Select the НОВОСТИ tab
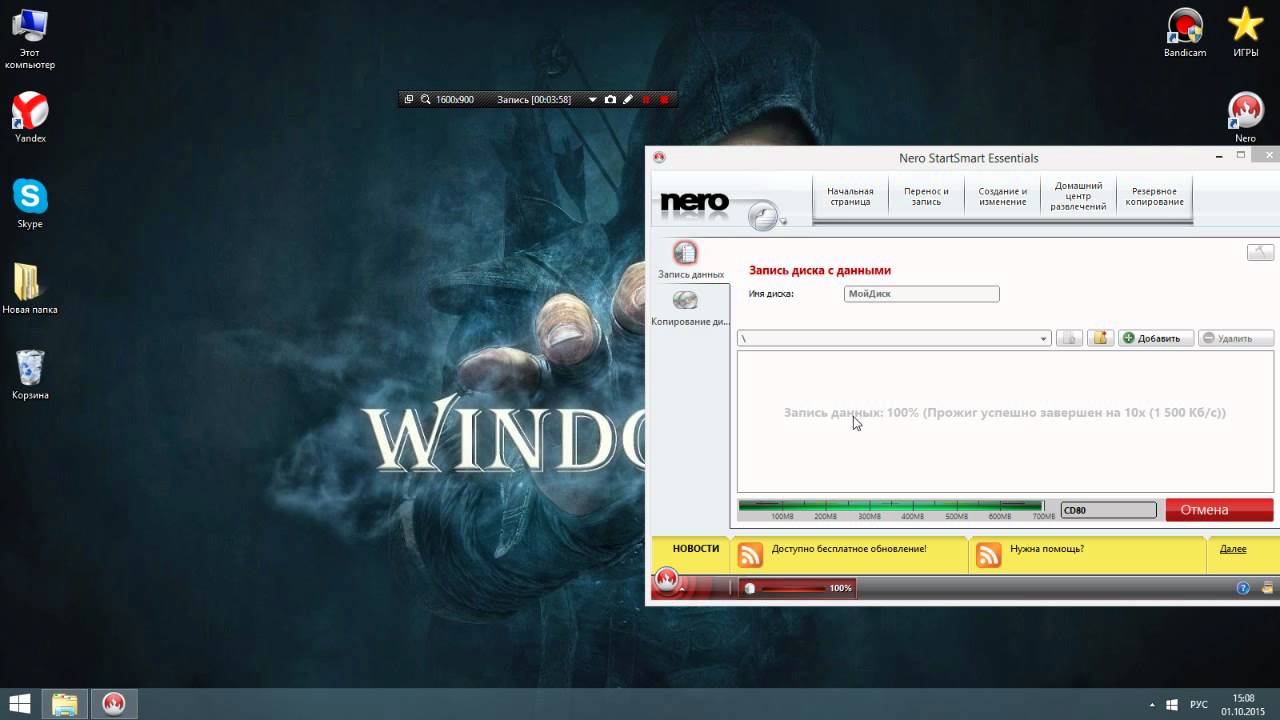This screenshot has height=720, width=1280. click(x=696, y=548)
